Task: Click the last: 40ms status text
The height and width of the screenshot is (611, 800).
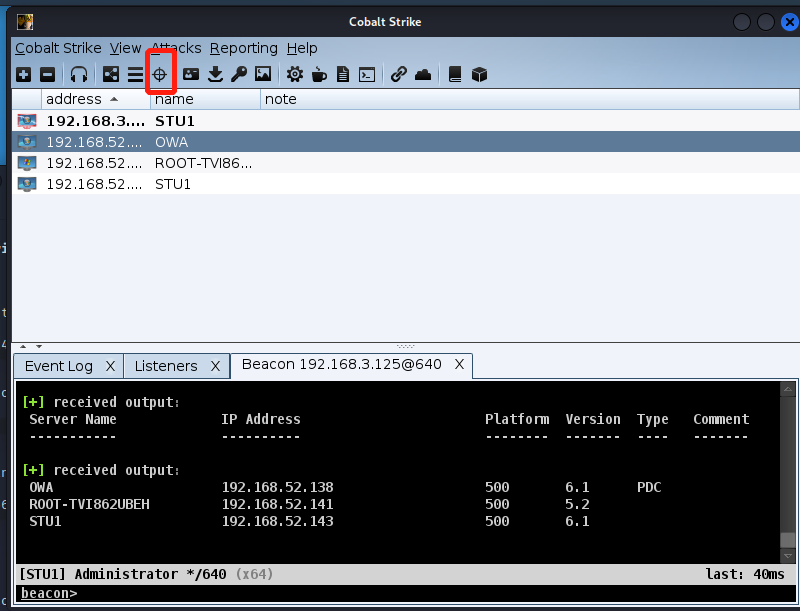Action: click(x=745, y=574)
